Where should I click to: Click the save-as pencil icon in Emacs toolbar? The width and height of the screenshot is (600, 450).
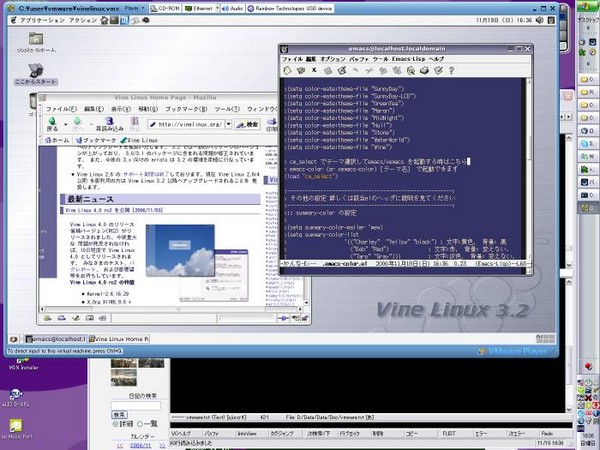click(x=342, y=70)
